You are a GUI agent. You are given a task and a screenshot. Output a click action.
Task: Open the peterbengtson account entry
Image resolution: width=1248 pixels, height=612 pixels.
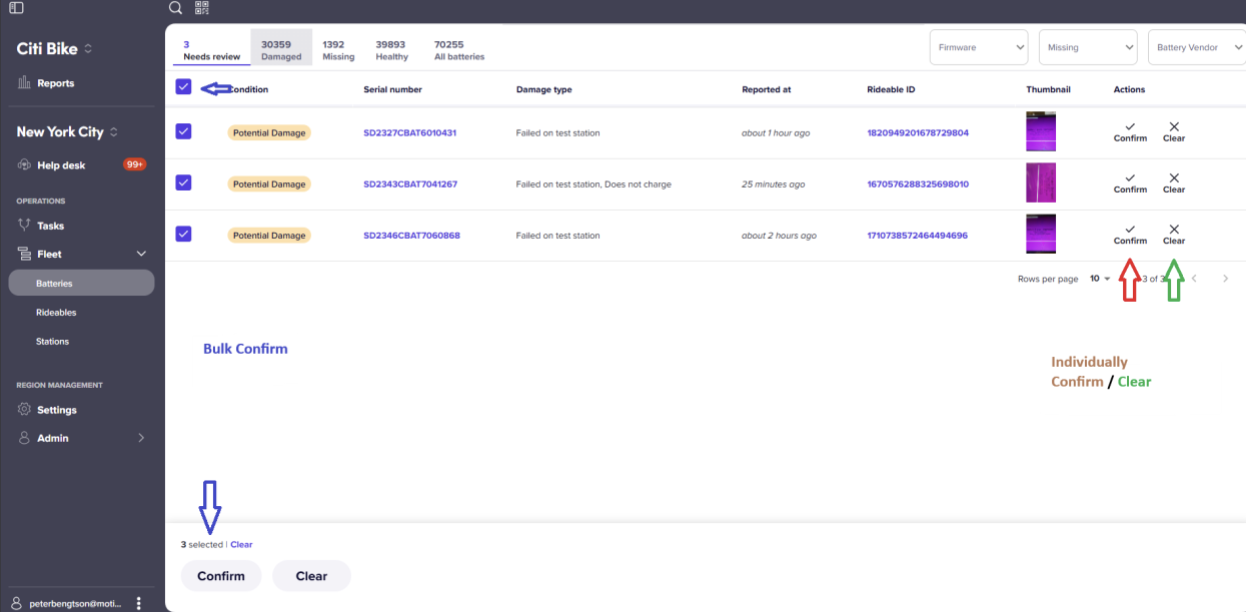tap(65, 603)
